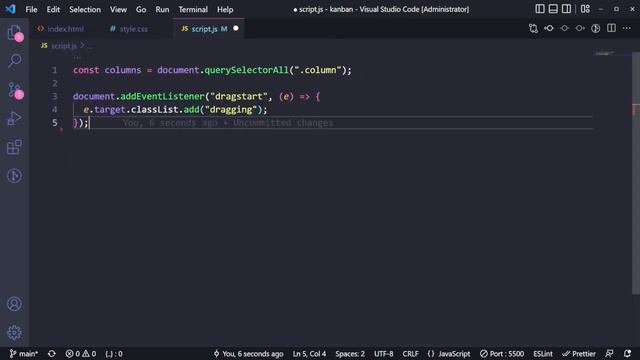The image size is (640, 360).
Task: Open the Help menu
Action: click(x=225, y=9)
